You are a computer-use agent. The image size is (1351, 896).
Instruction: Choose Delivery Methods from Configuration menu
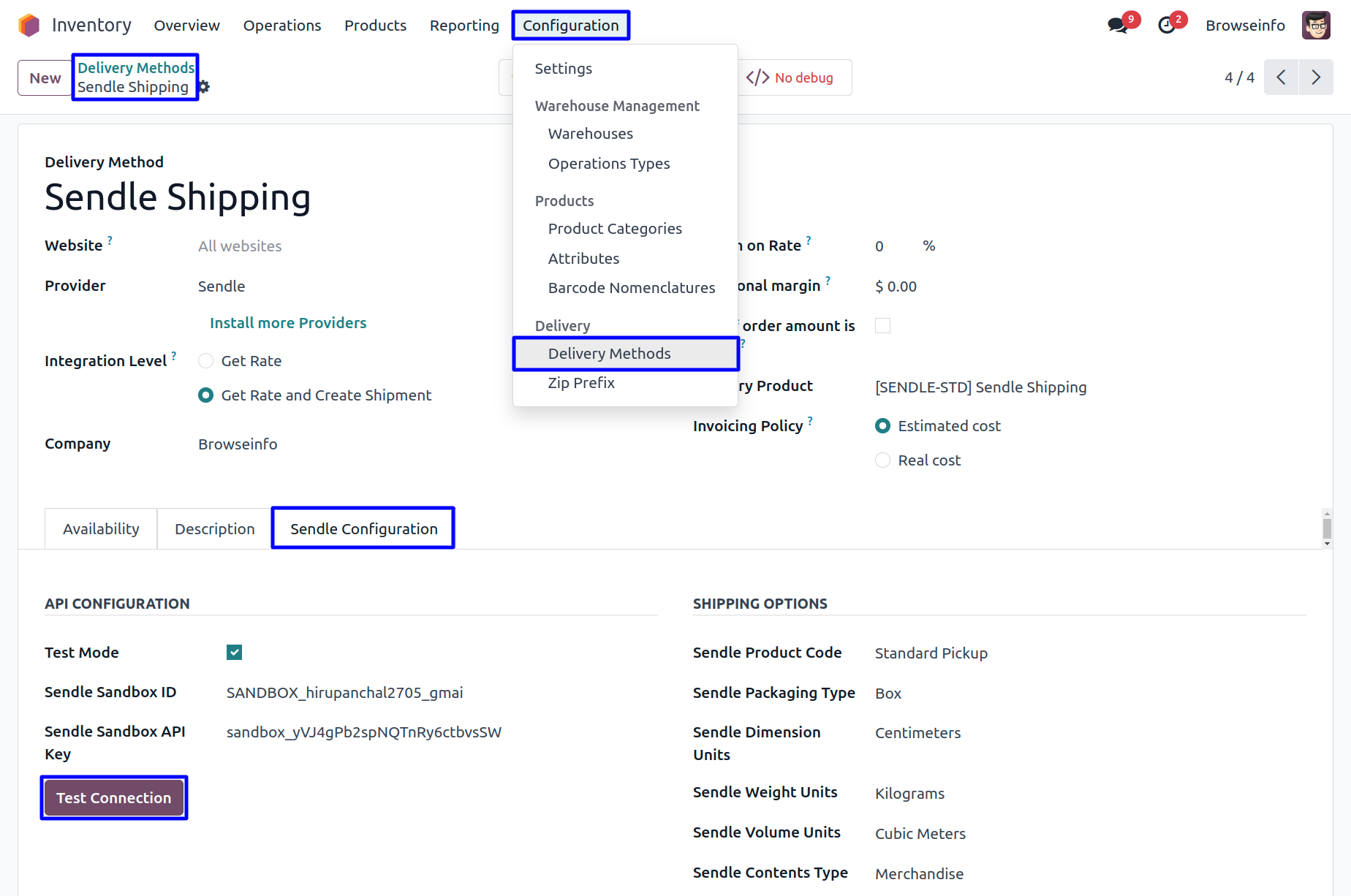pyautogui.click(x=609, y=354)
